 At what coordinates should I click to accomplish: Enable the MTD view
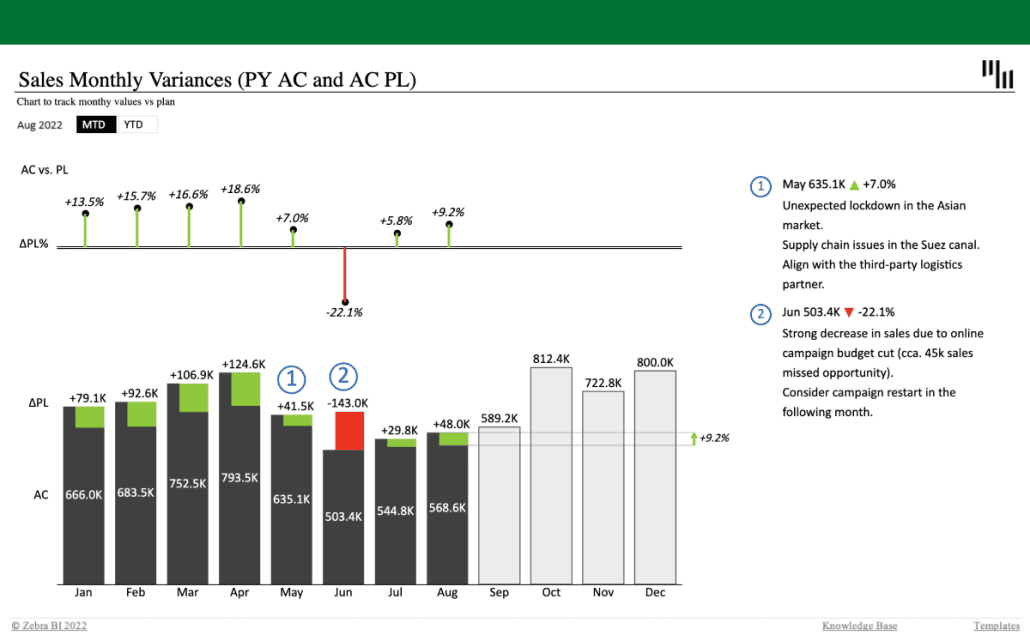(95, 124)
